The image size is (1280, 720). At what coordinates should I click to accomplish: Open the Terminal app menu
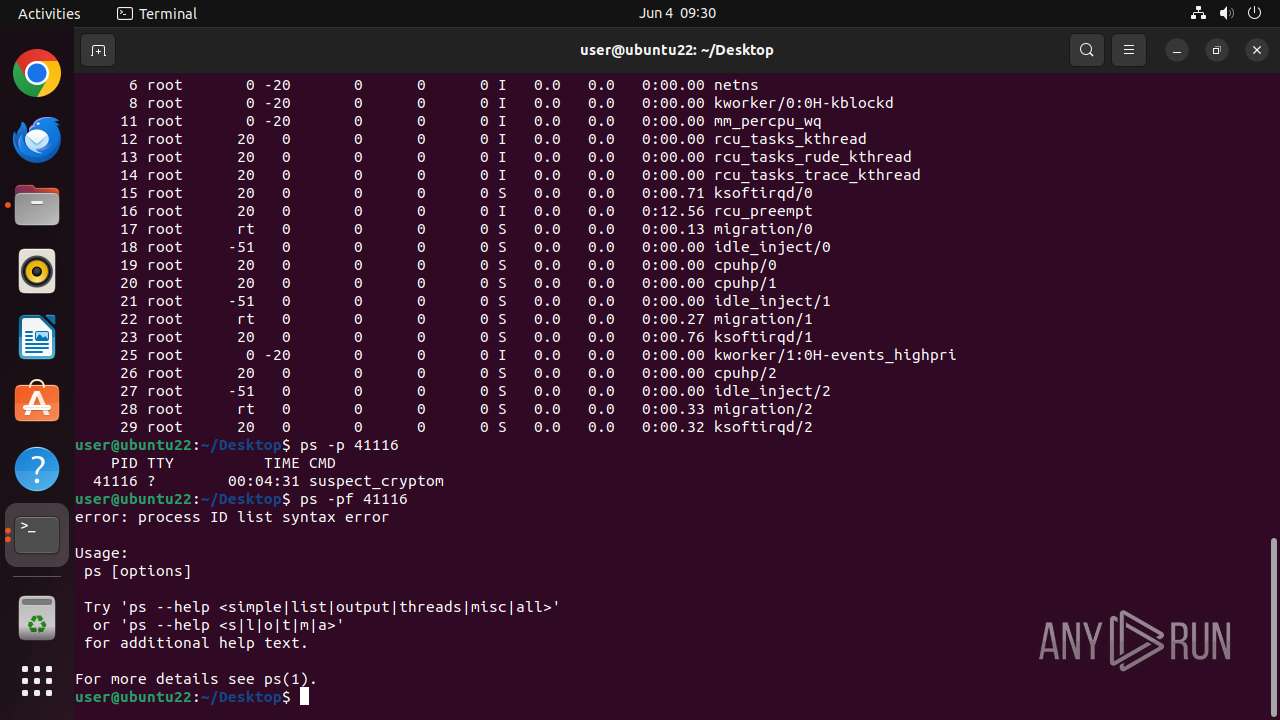tap(157, 13)
